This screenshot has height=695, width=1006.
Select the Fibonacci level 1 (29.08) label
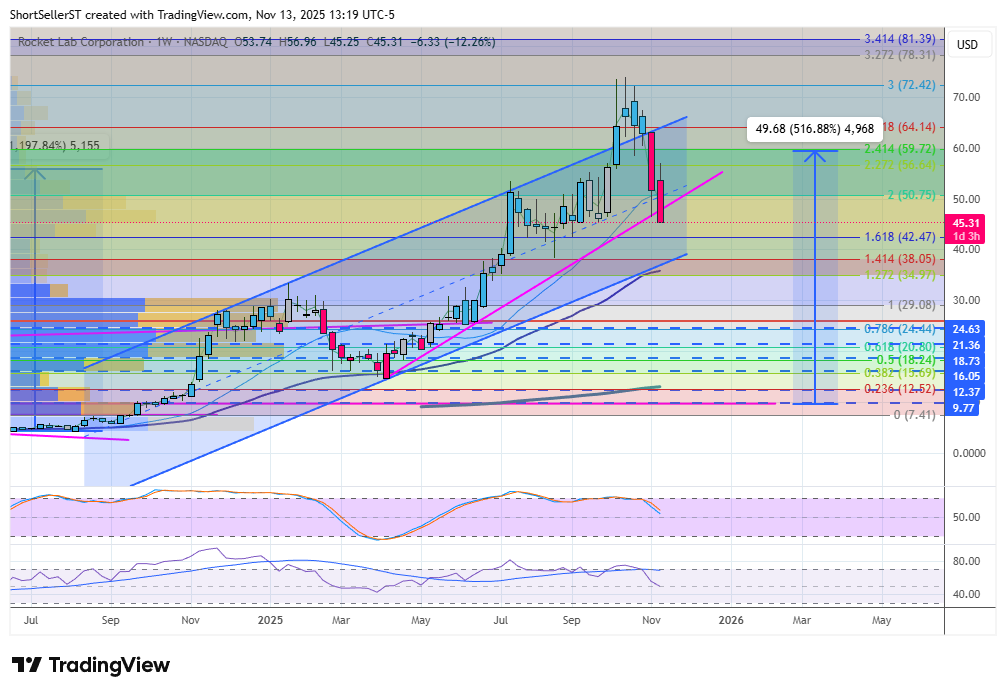click(x=912, y=305)
